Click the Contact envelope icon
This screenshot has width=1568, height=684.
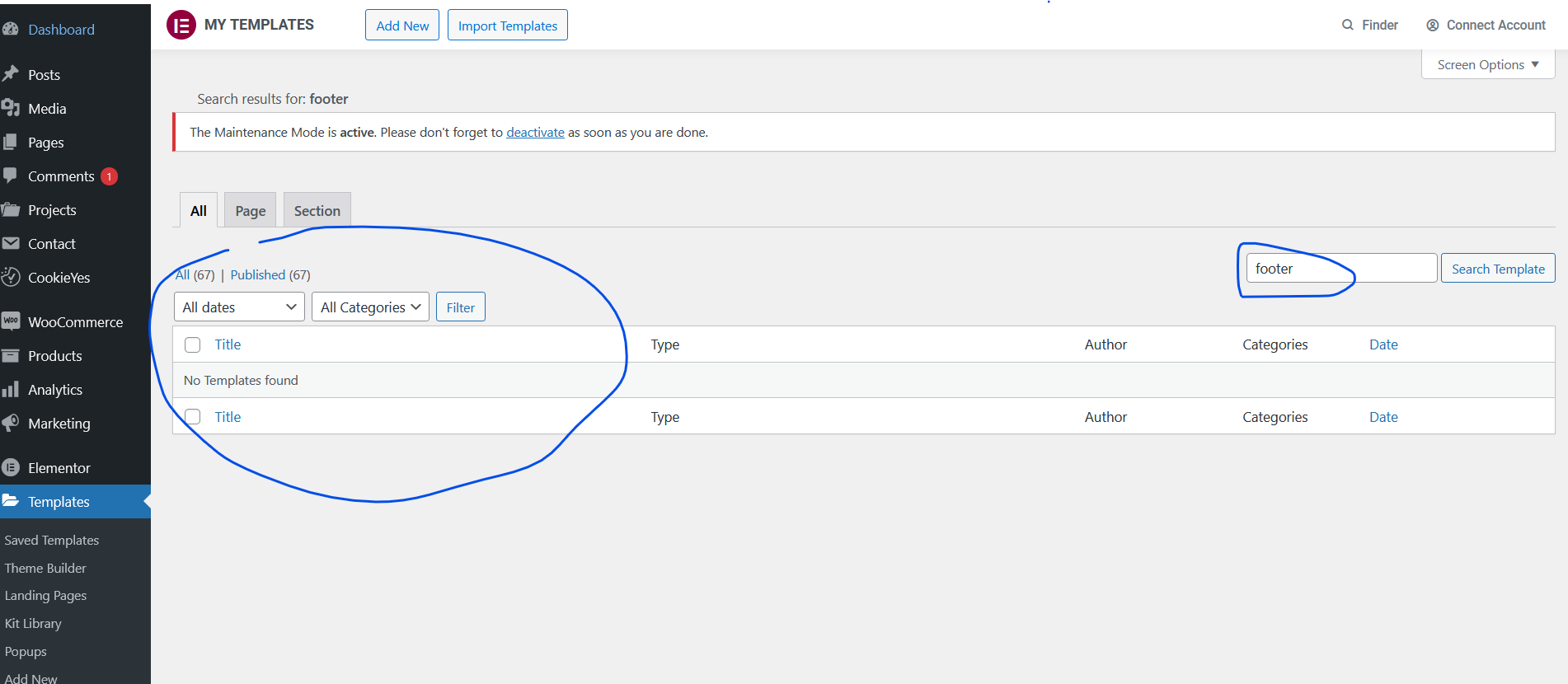(10, 243)
